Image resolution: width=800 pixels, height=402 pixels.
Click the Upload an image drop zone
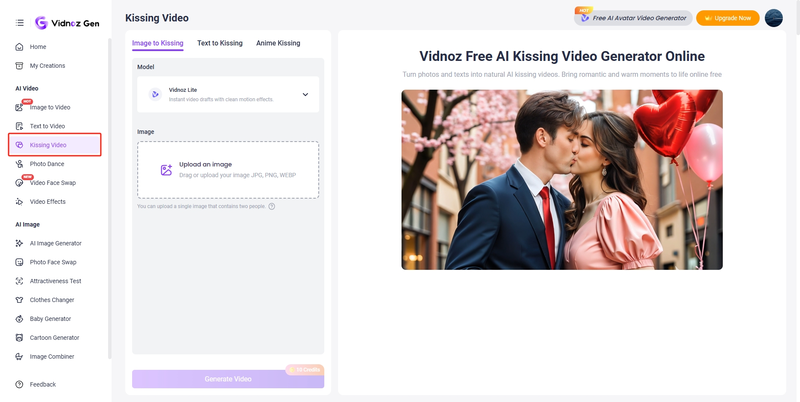click(228, 170)
